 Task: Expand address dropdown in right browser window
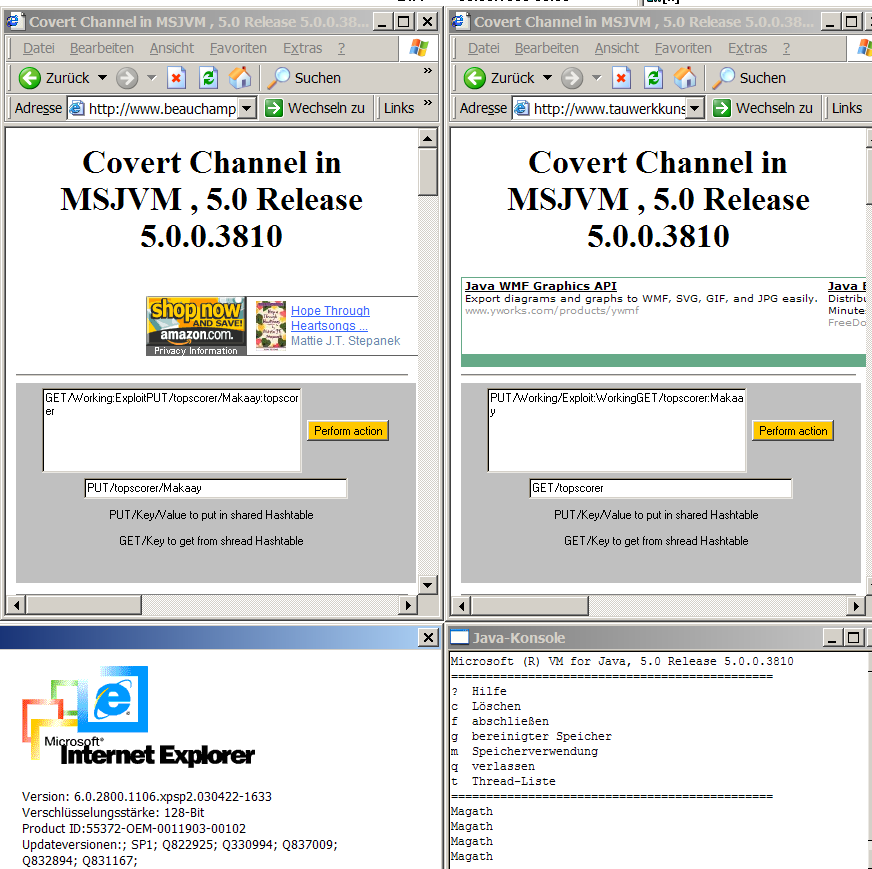click(x=695, y=108)
